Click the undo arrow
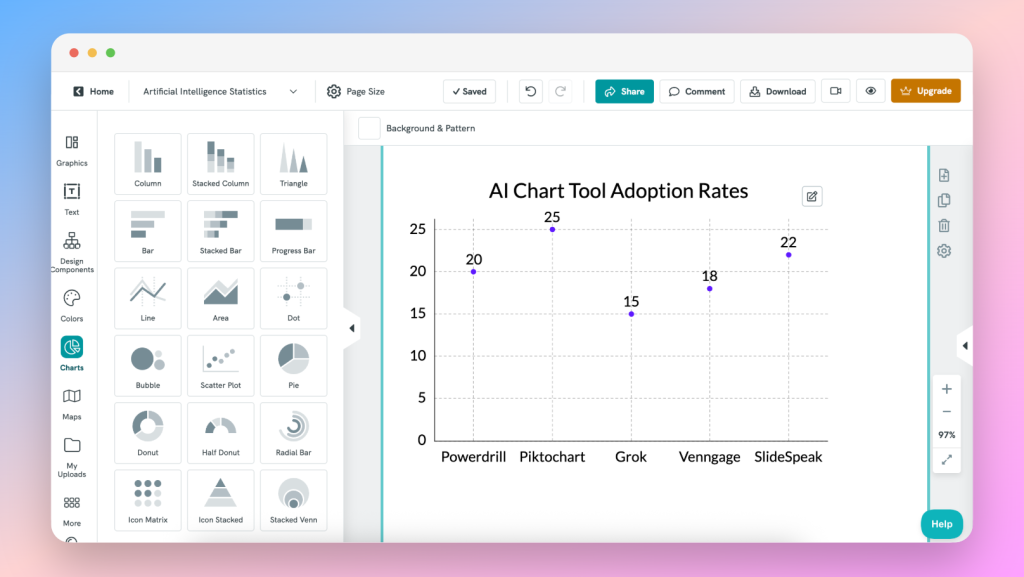 [531, 91]
